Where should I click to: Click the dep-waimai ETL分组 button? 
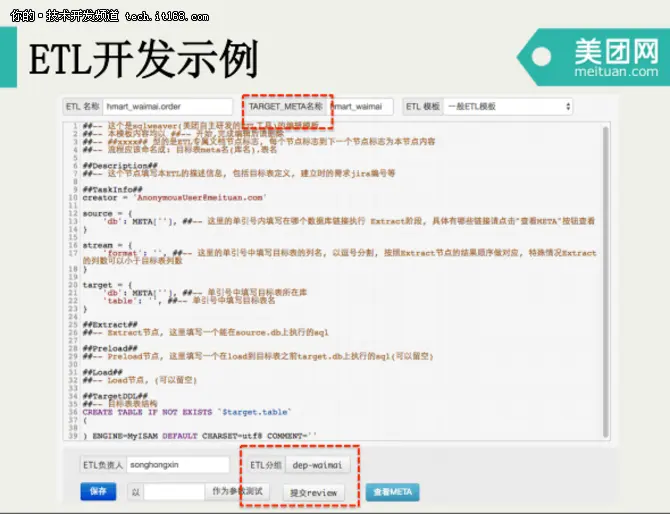[317, 465]
